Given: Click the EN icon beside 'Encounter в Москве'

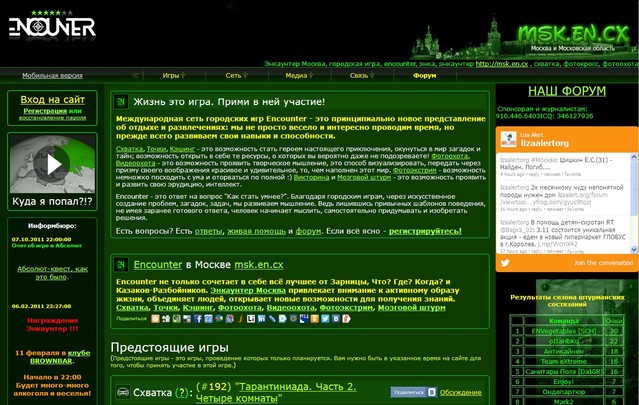Looking at the screenshot, I should [121, 265].
